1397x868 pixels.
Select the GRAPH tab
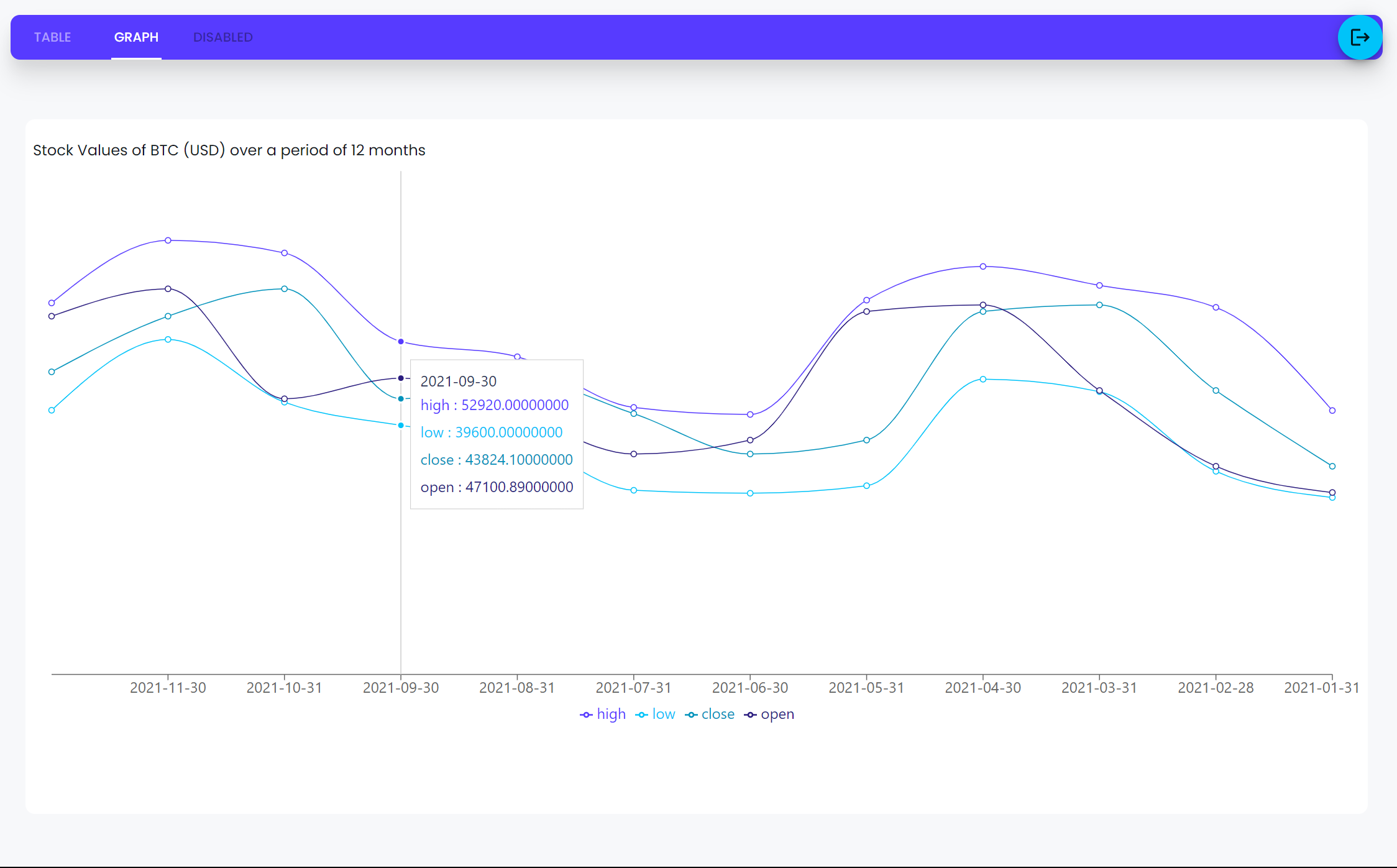tap(136, 37)
